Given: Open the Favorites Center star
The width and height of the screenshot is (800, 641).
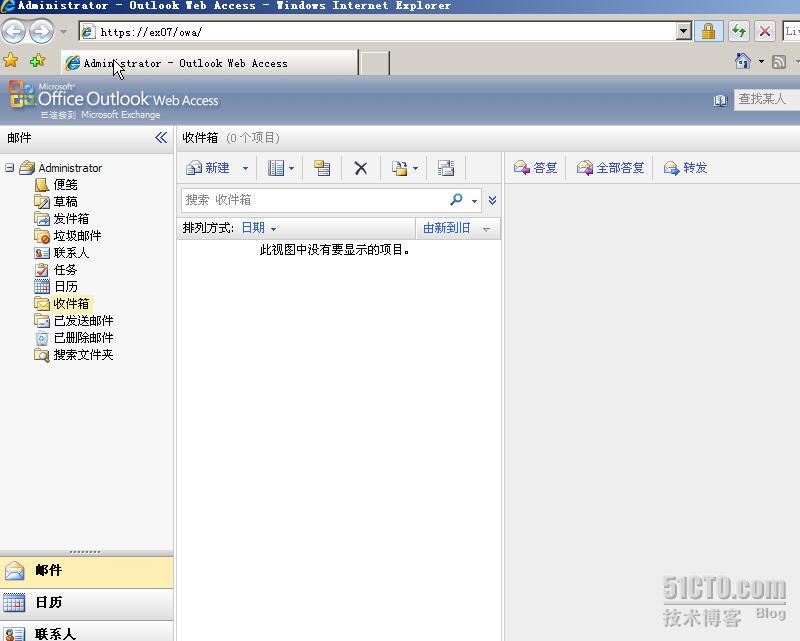Looking at the screenshot, I should point(11,61).
